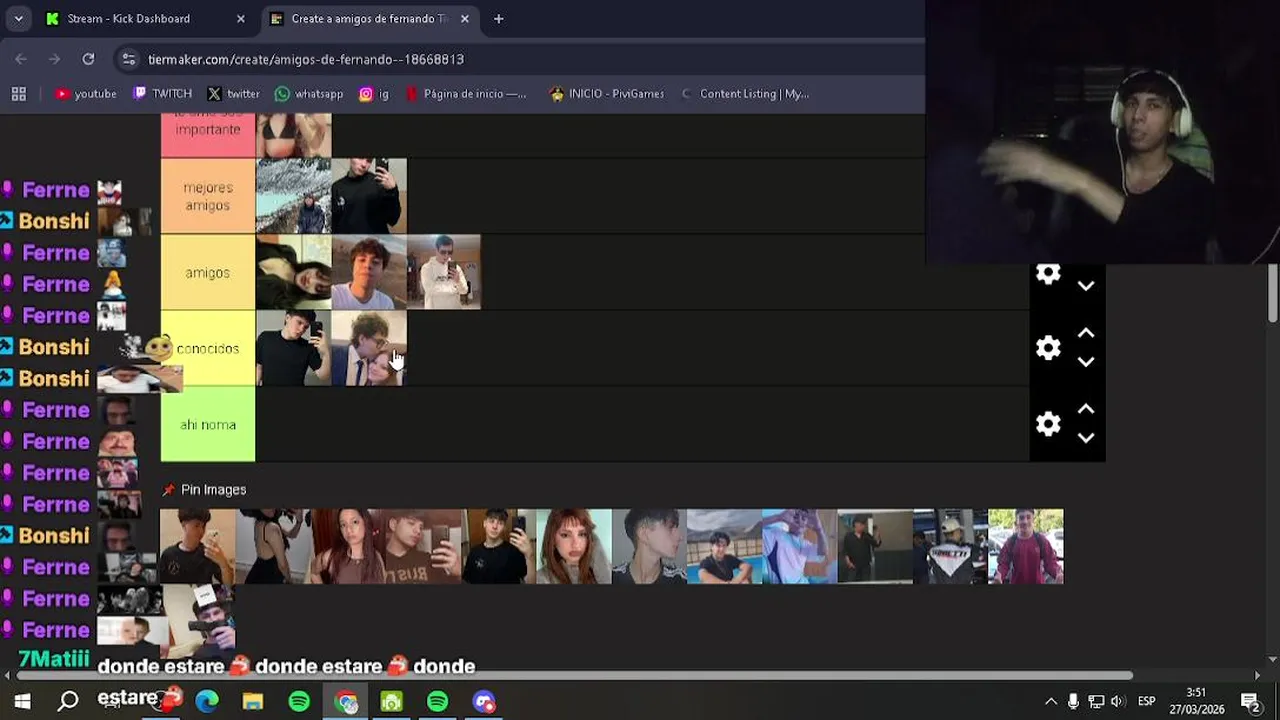1280x720 pixels.
Task: Open network settings in system tray
Action: (x=1096, y=701)
